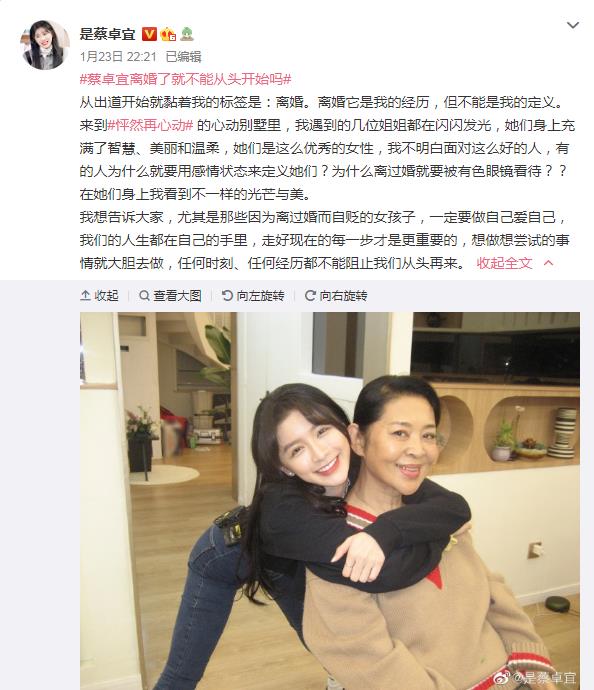Click the magnifier icon 查看大图

pos(144,295)
